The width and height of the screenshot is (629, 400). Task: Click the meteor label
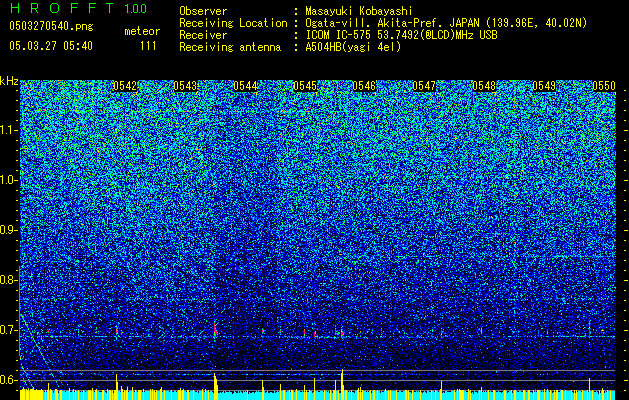[x=142, y=31]
